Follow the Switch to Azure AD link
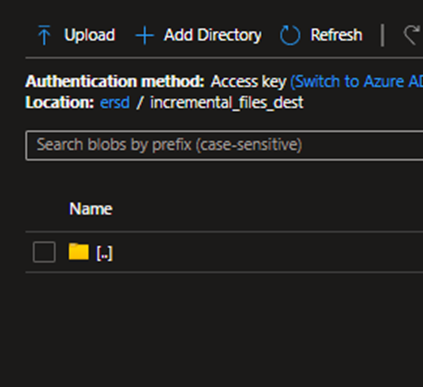 [x=357, y=82]
